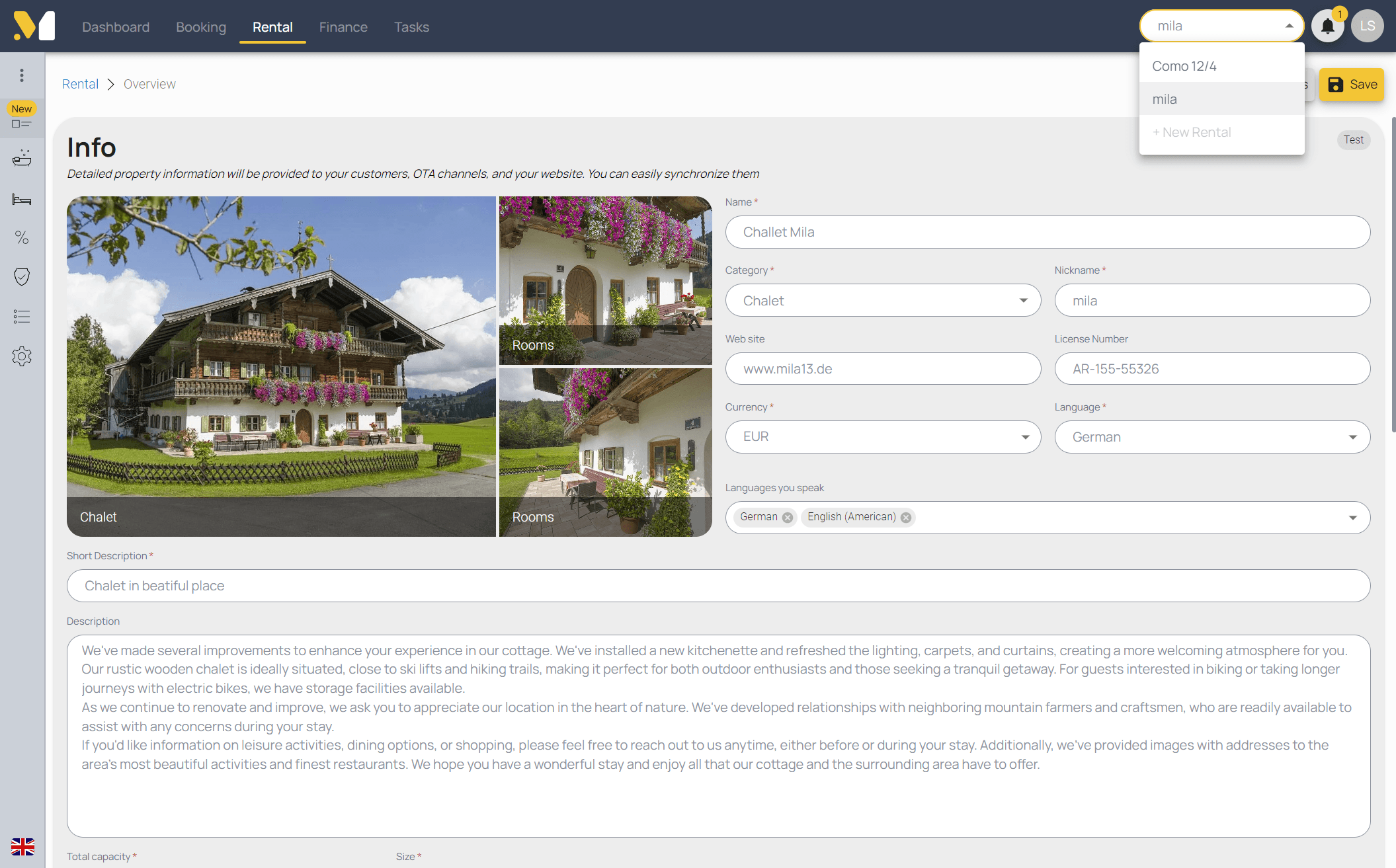Click the + New Rental option

coord(1192,132)
